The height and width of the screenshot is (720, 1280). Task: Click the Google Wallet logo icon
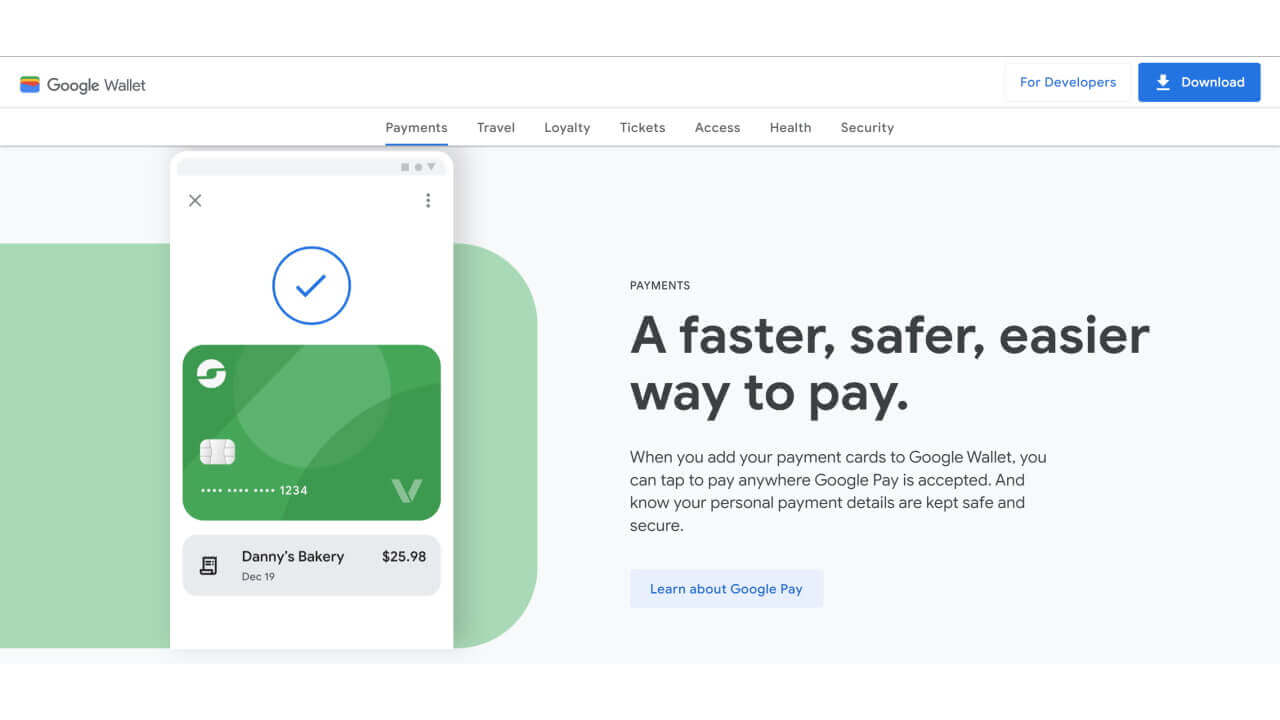click(31, 84)
